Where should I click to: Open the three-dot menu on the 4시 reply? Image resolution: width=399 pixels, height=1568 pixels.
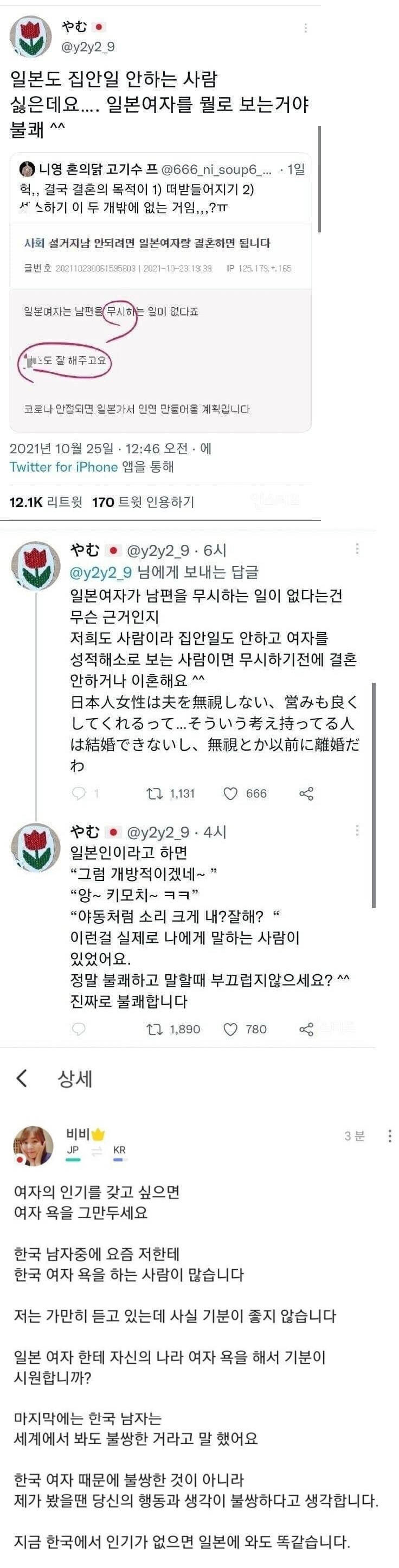(357, 831)
